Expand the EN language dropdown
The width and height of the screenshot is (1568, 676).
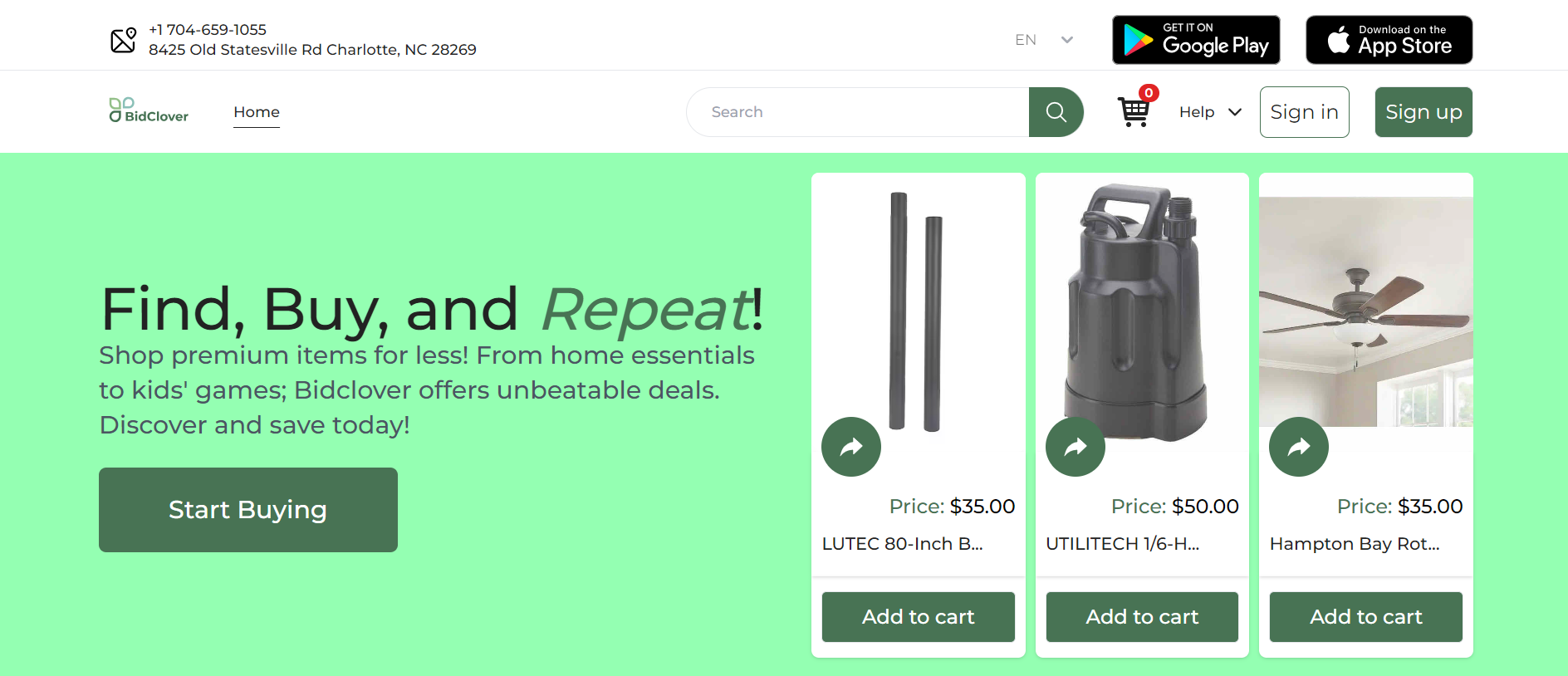(1044, 40)
